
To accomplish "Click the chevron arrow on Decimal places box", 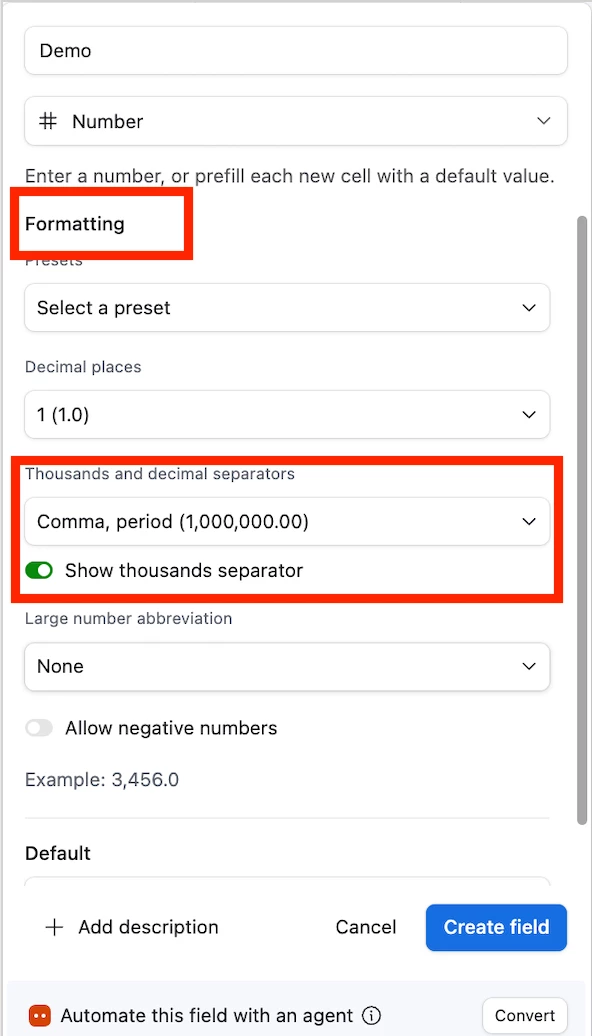I will click(529, 415).
